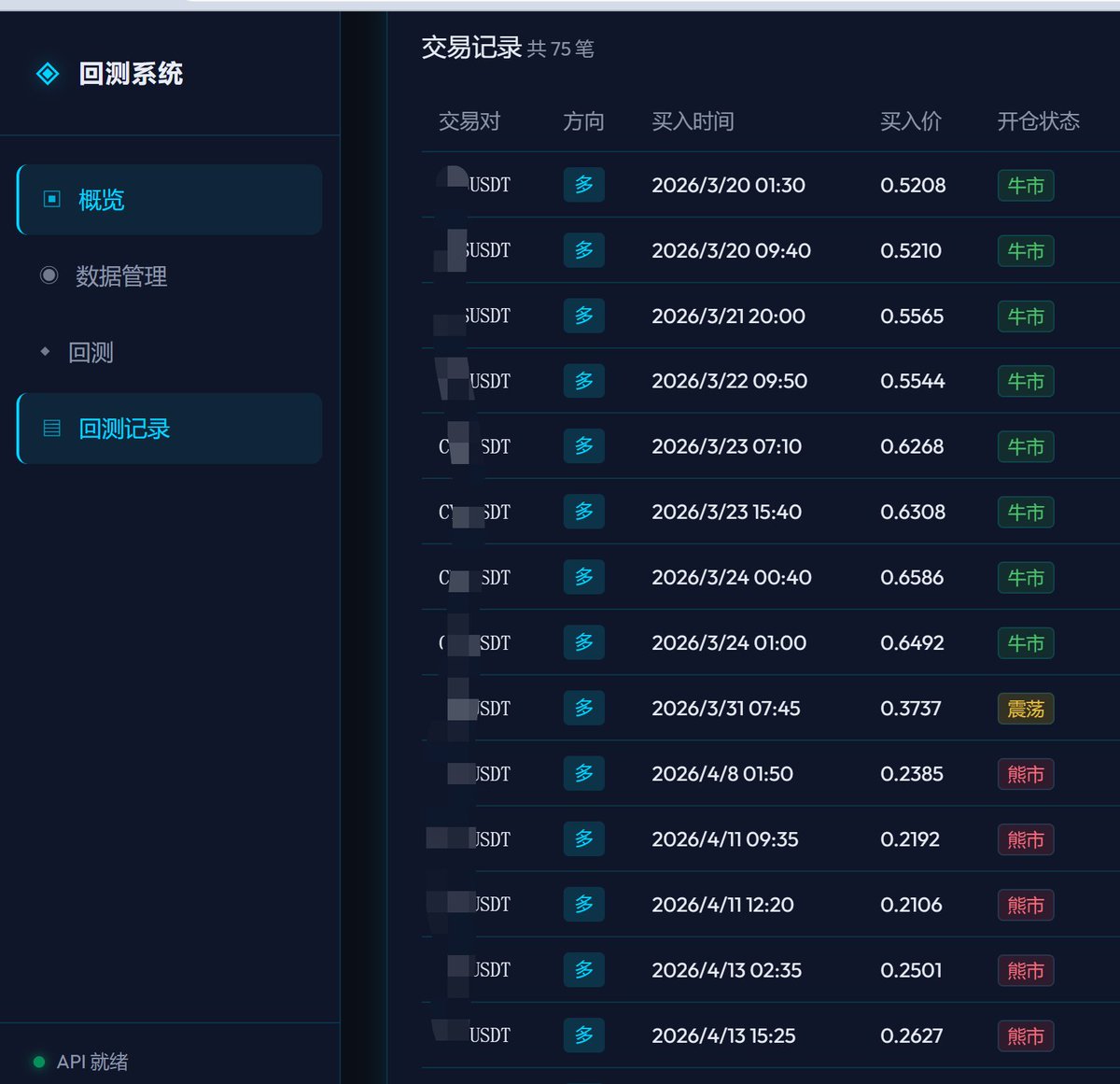
Task: Click the 多 badge in the 2026/3/21 20:00 row
Action: pyautogui.click(x=584, y=316)
